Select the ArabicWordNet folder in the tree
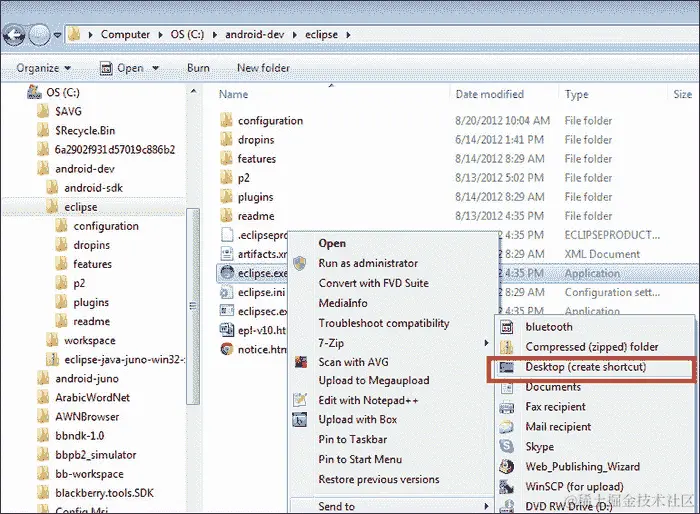The height and width of the screenshot is (514, 700). pos(92,397)
